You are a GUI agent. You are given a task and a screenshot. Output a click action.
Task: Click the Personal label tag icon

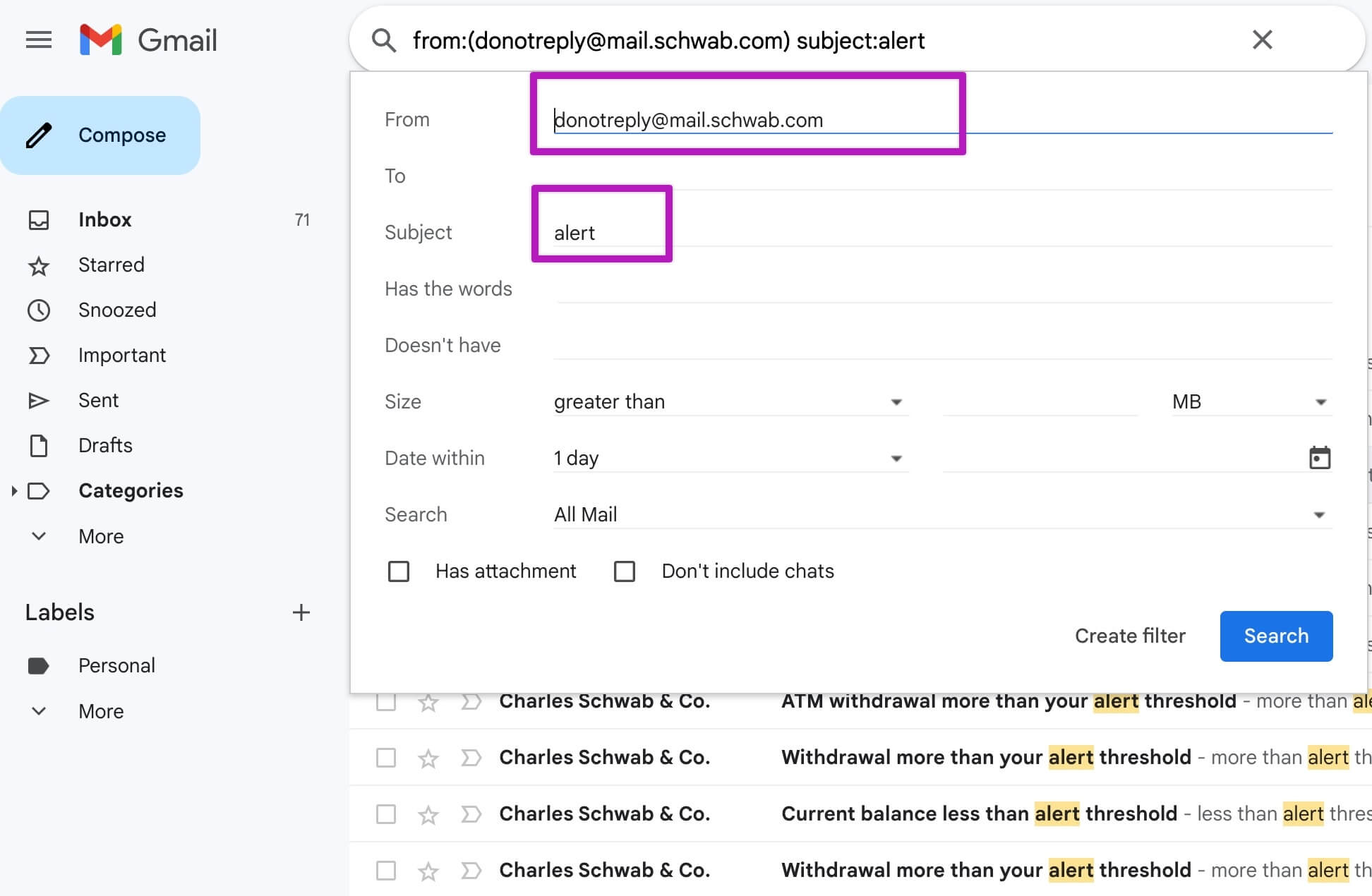[x=38, y=665]
